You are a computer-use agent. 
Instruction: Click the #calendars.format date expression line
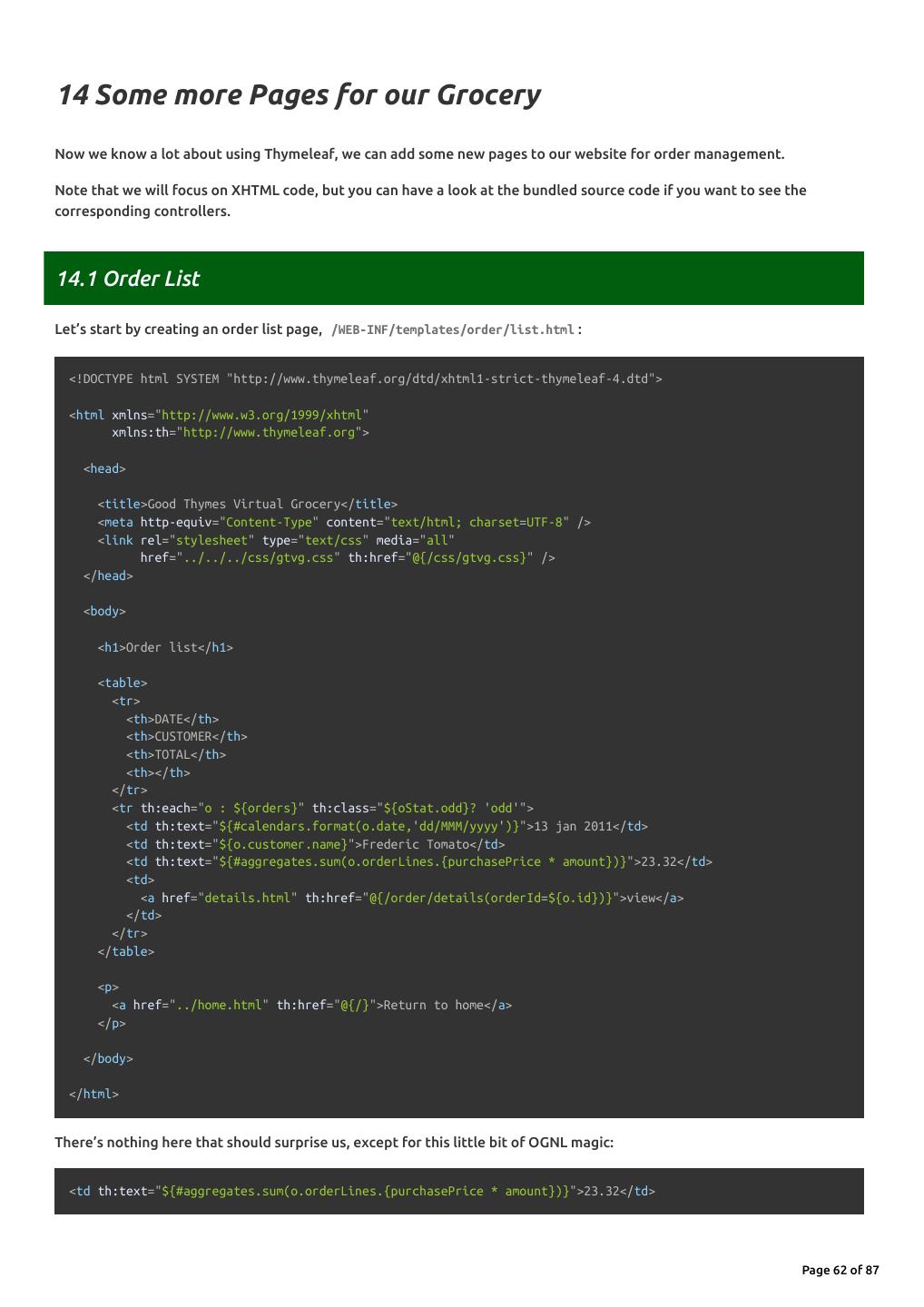(x=387, y=826)
